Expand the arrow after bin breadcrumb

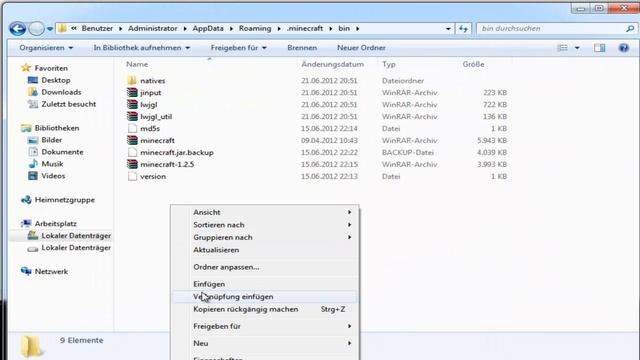(x=358, y=29)
